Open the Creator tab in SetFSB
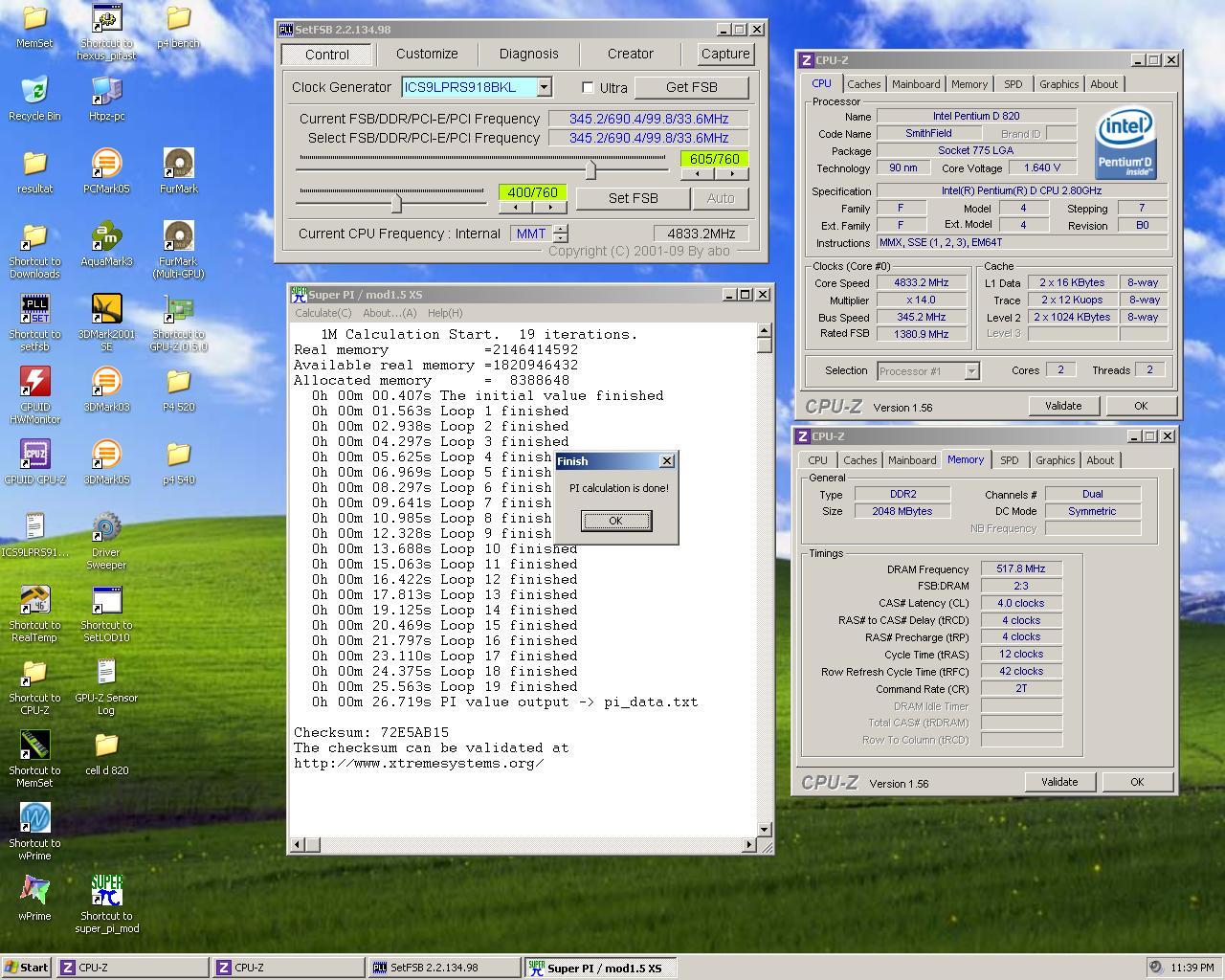This screenshot has height=980, width=1225. point(631,55)
